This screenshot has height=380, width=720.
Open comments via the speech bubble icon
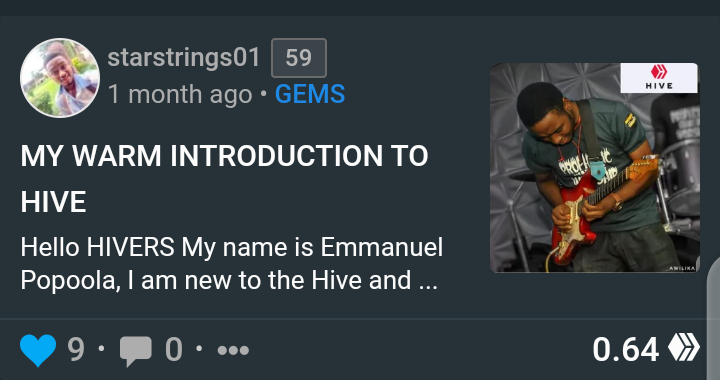coord(135,351)
